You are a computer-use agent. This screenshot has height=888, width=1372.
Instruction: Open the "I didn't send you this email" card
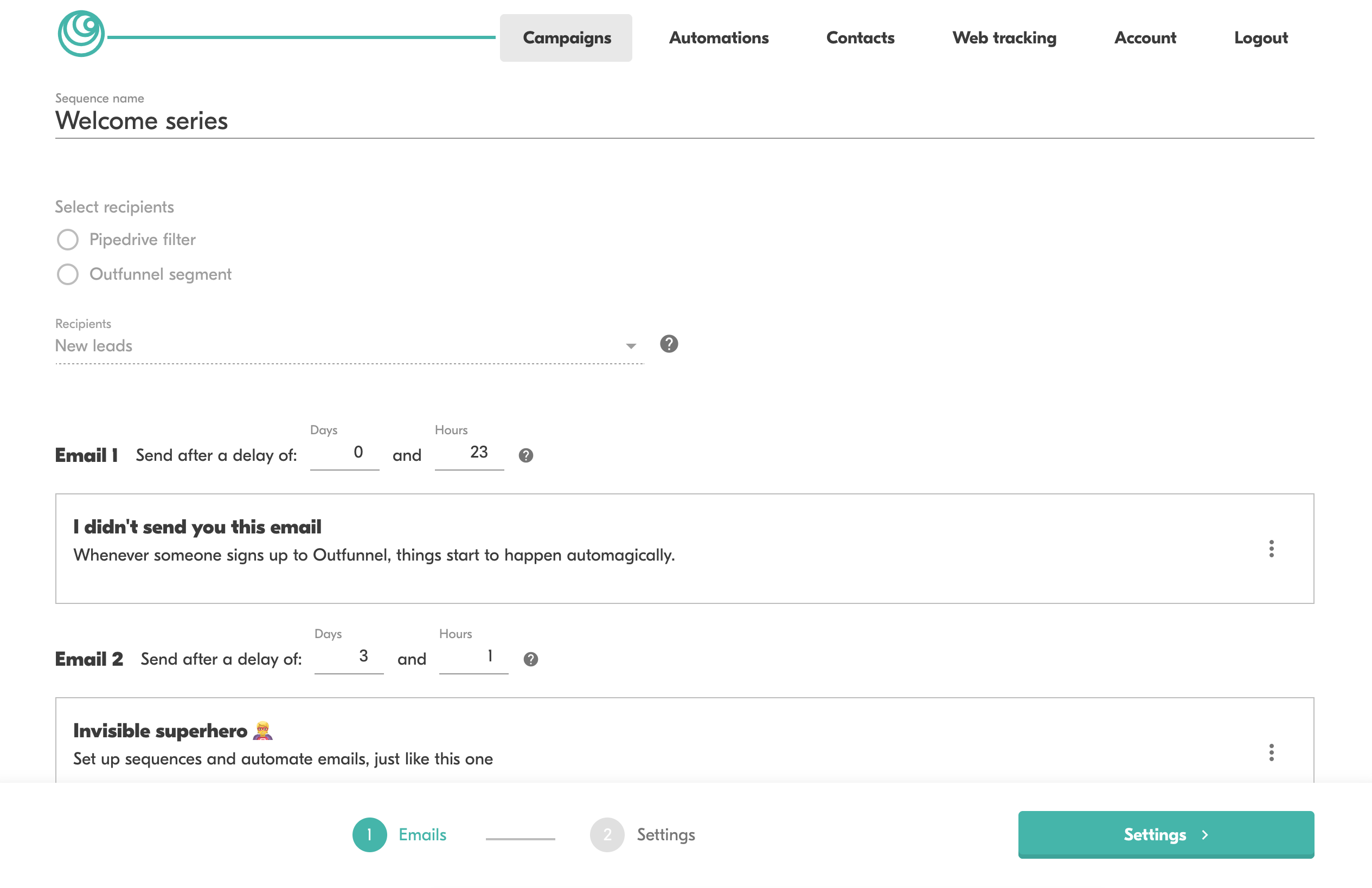point(684,549)
